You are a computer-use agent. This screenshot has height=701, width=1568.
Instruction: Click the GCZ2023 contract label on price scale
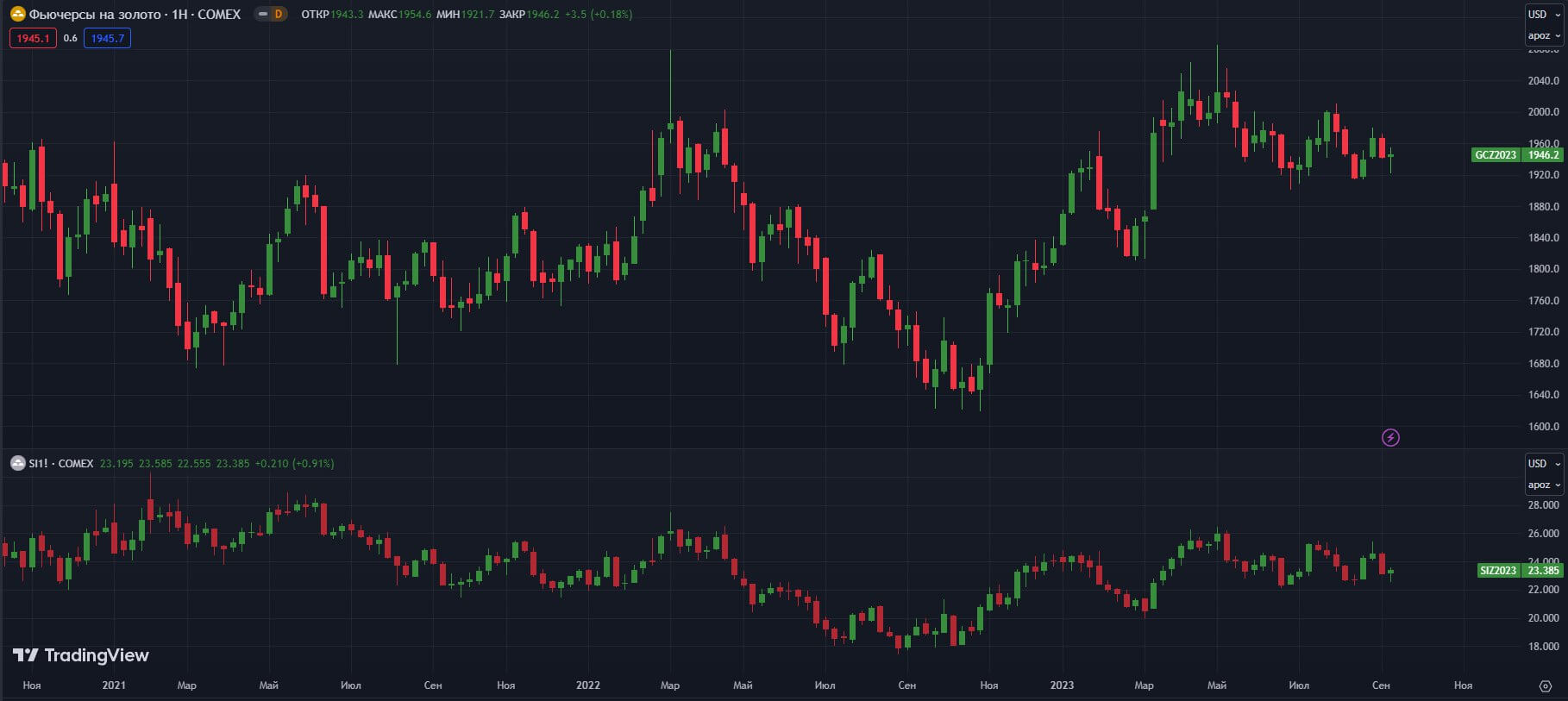pyautogui.click(x=1496, y=155)
